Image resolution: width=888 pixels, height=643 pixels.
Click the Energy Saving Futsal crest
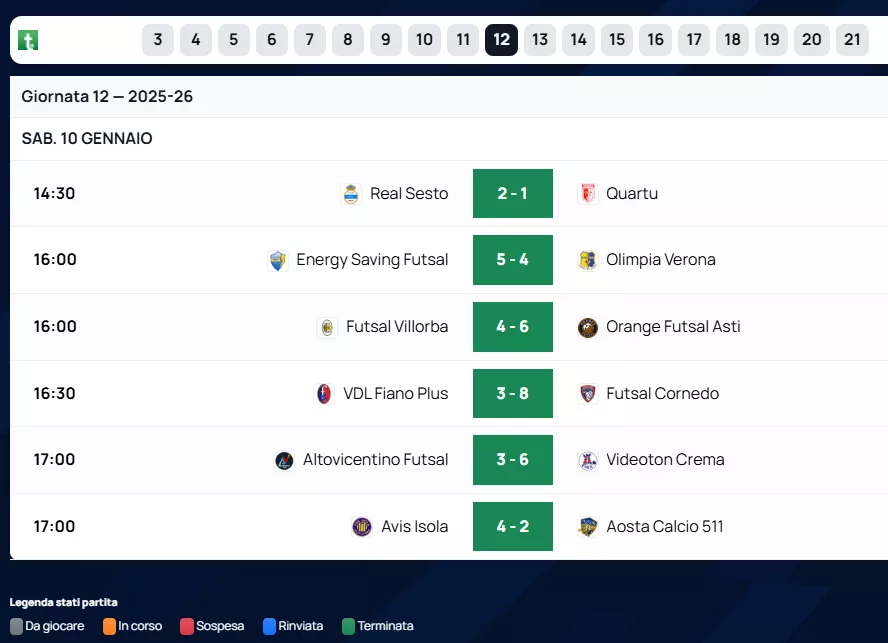point(278,260)
